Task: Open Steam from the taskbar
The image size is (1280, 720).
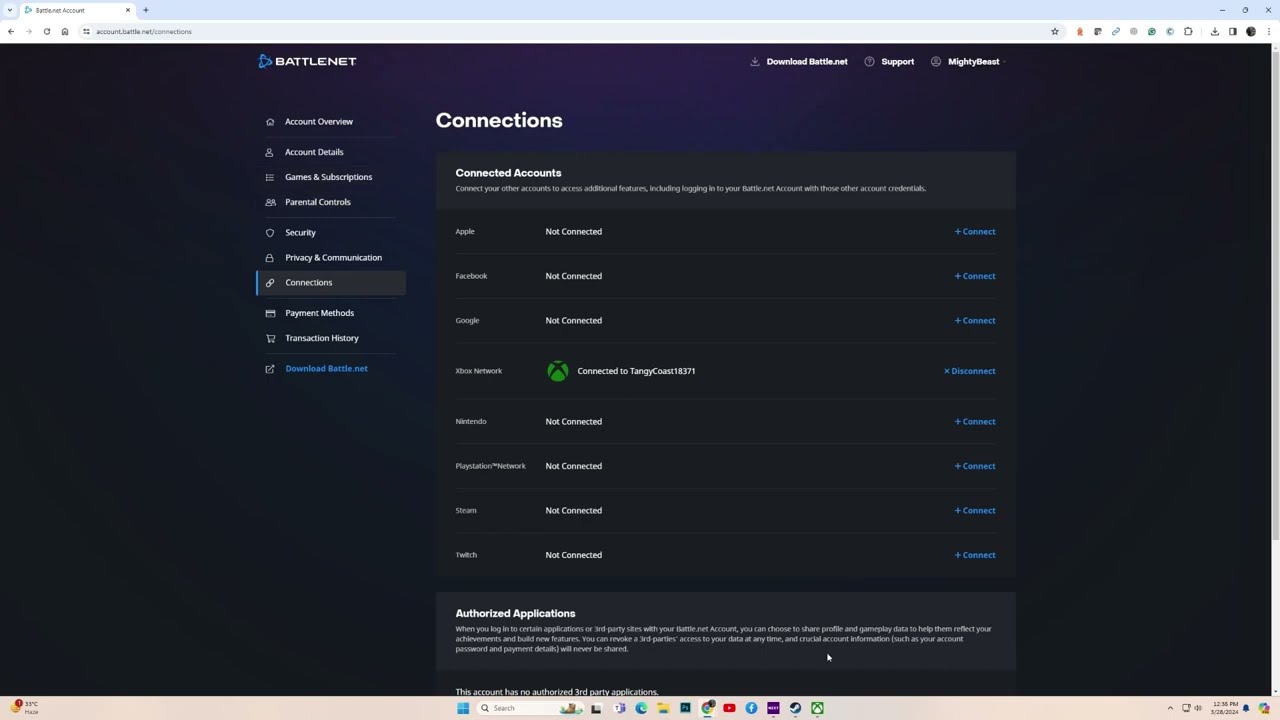Action: (795, 708)
